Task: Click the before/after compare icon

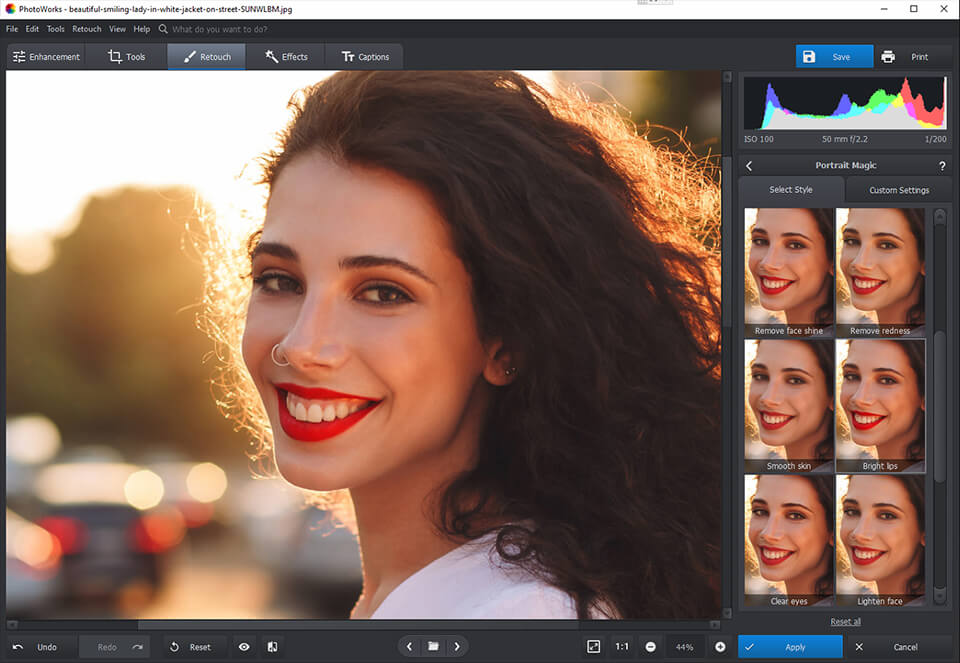Action: pyautogui.click(x=272, y=647)
